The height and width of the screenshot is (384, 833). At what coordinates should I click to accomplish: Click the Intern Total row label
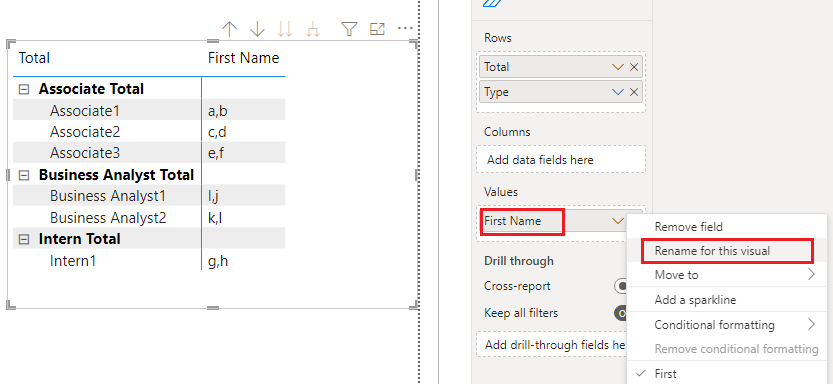pos(80,239)
